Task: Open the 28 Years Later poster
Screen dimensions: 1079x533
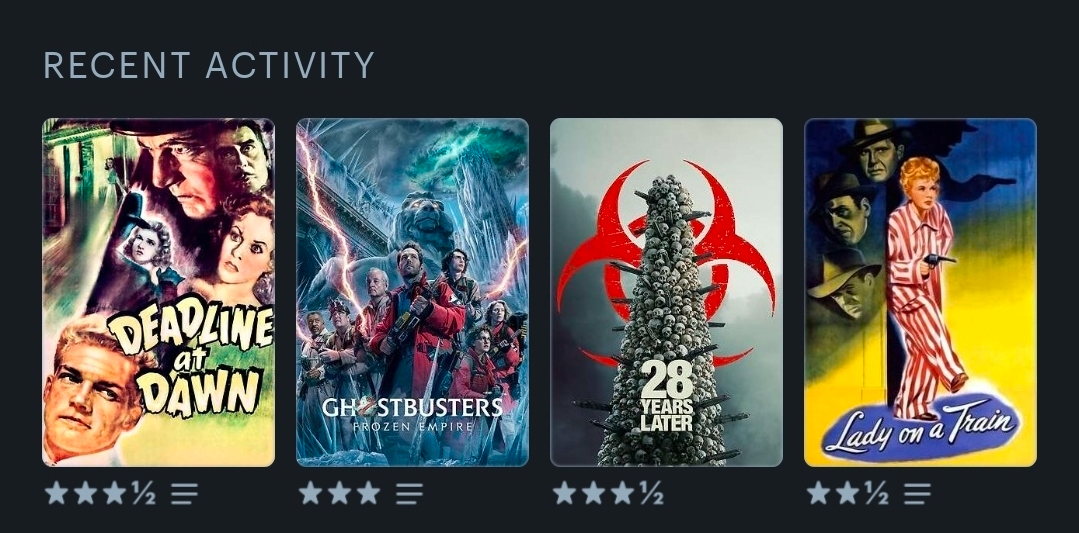Action: coord(666,292)
